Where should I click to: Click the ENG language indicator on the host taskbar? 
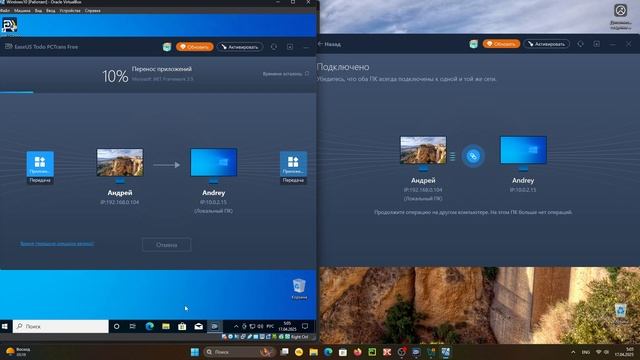click(x=586, y=352)
